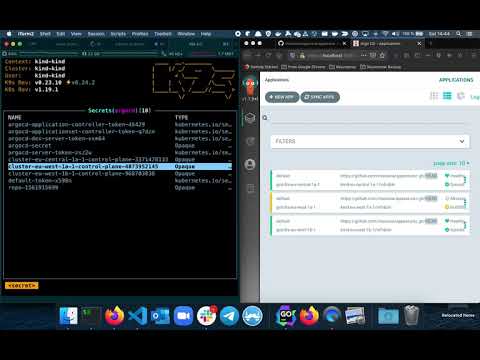
Task: Click the Log out link in Argo CD
Action: click(x=475, y=97)
